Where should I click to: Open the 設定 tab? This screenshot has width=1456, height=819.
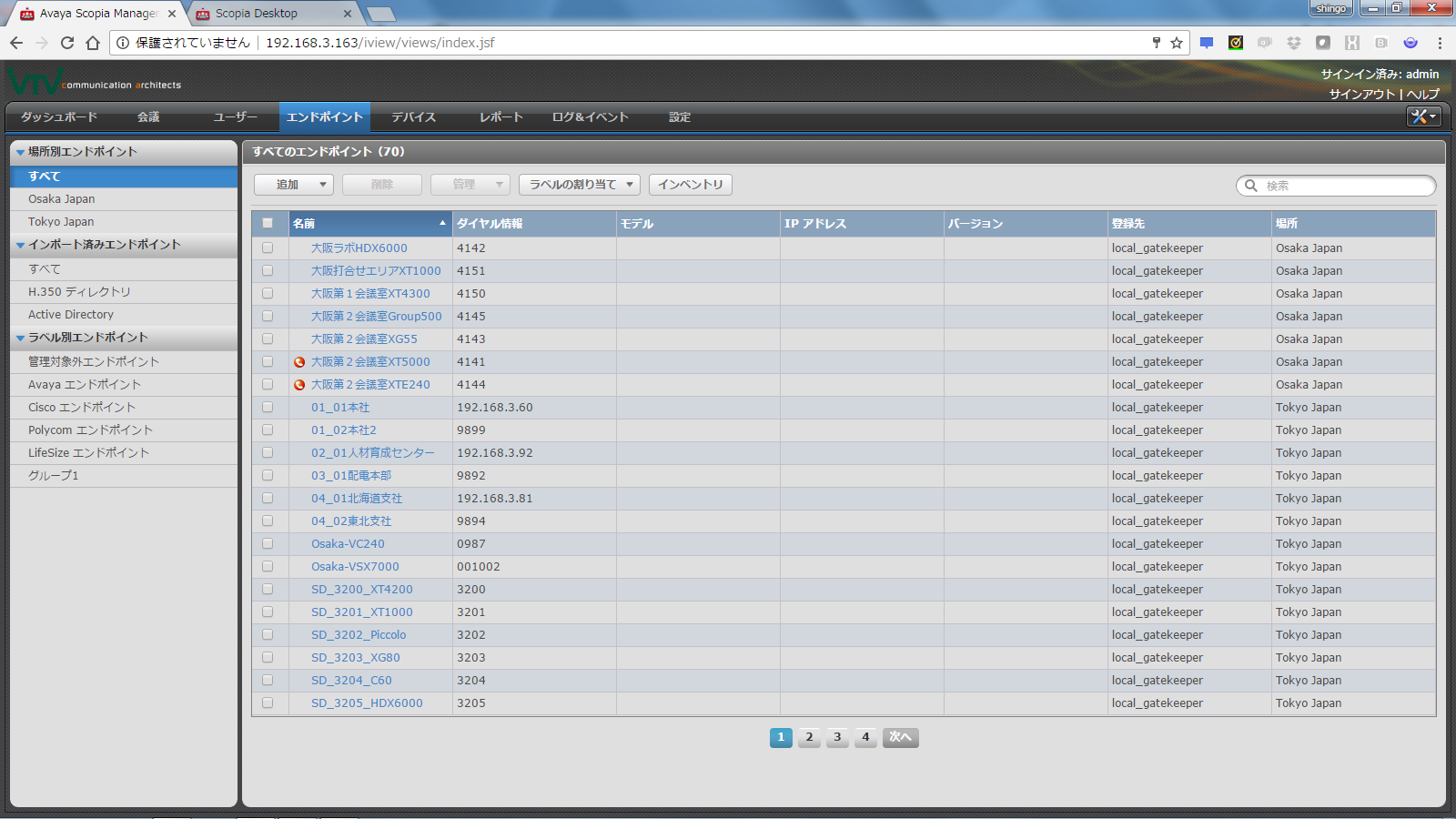(x=680, y=116)
